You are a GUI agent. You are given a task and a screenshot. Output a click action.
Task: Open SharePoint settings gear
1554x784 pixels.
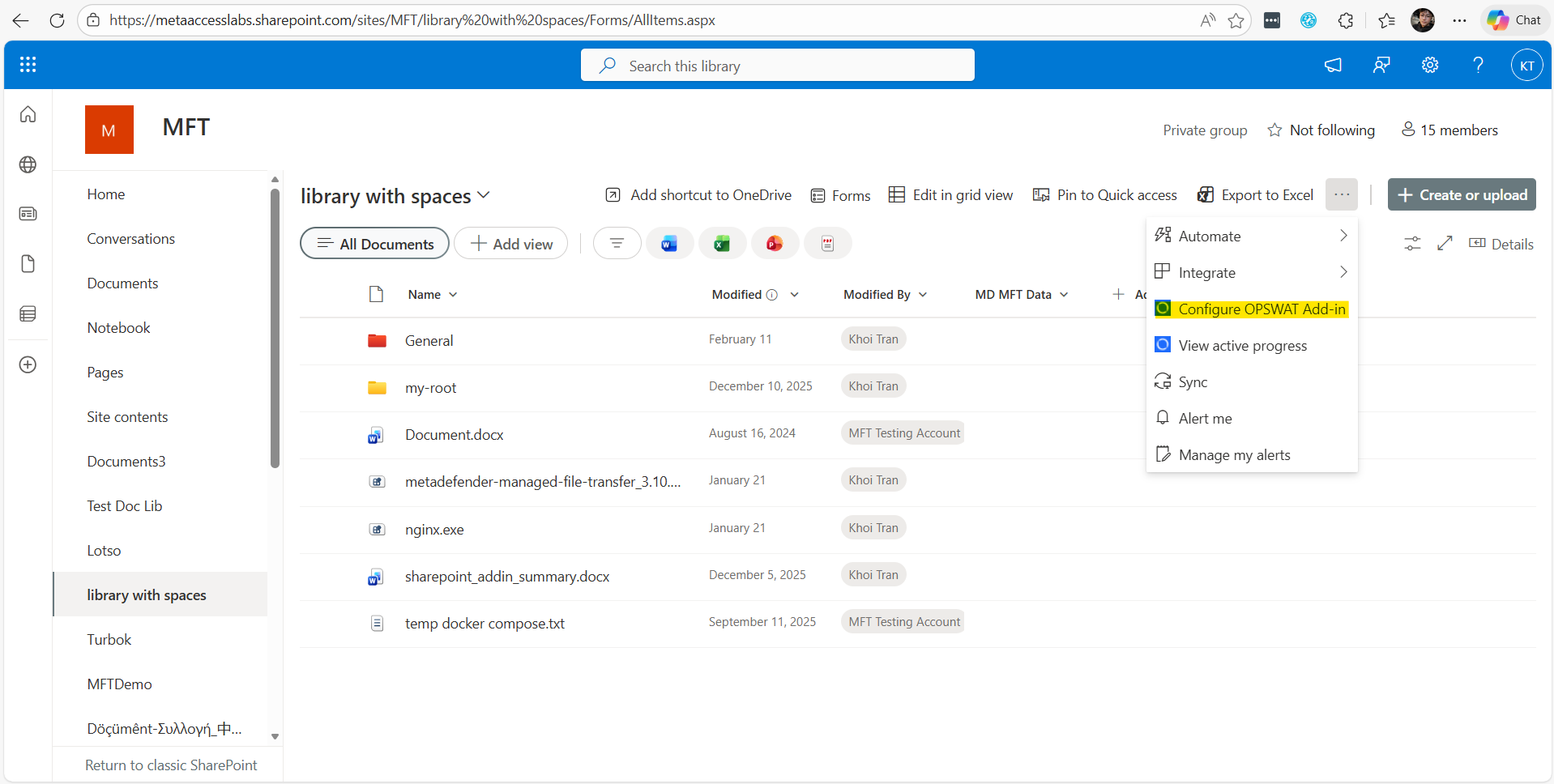tap(1429, 65)
